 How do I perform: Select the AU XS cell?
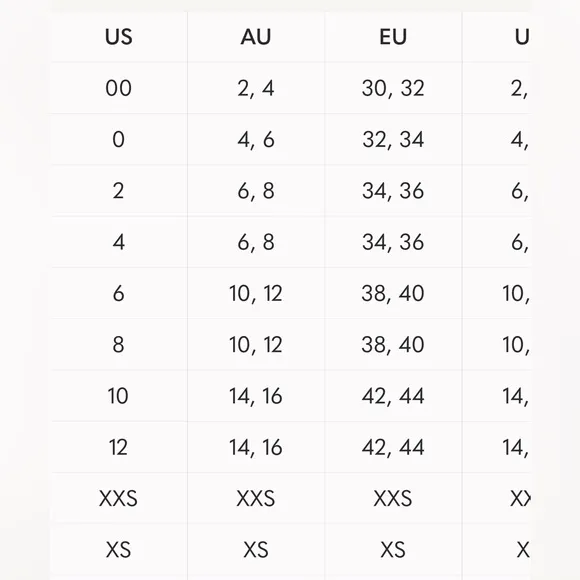click(256, 550)
